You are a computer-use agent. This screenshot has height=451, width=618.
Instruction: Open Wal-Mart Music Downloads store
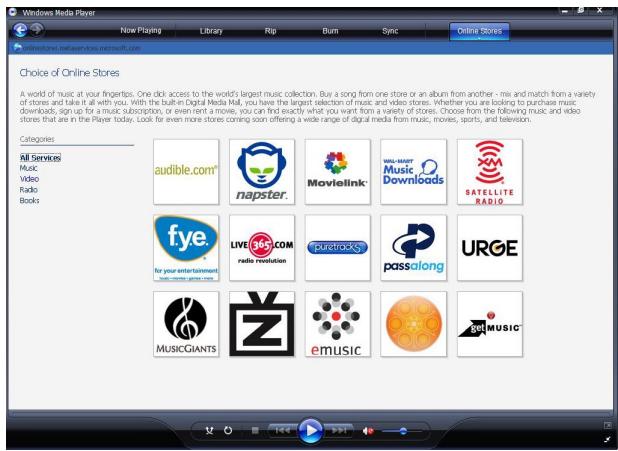point(413,172)
